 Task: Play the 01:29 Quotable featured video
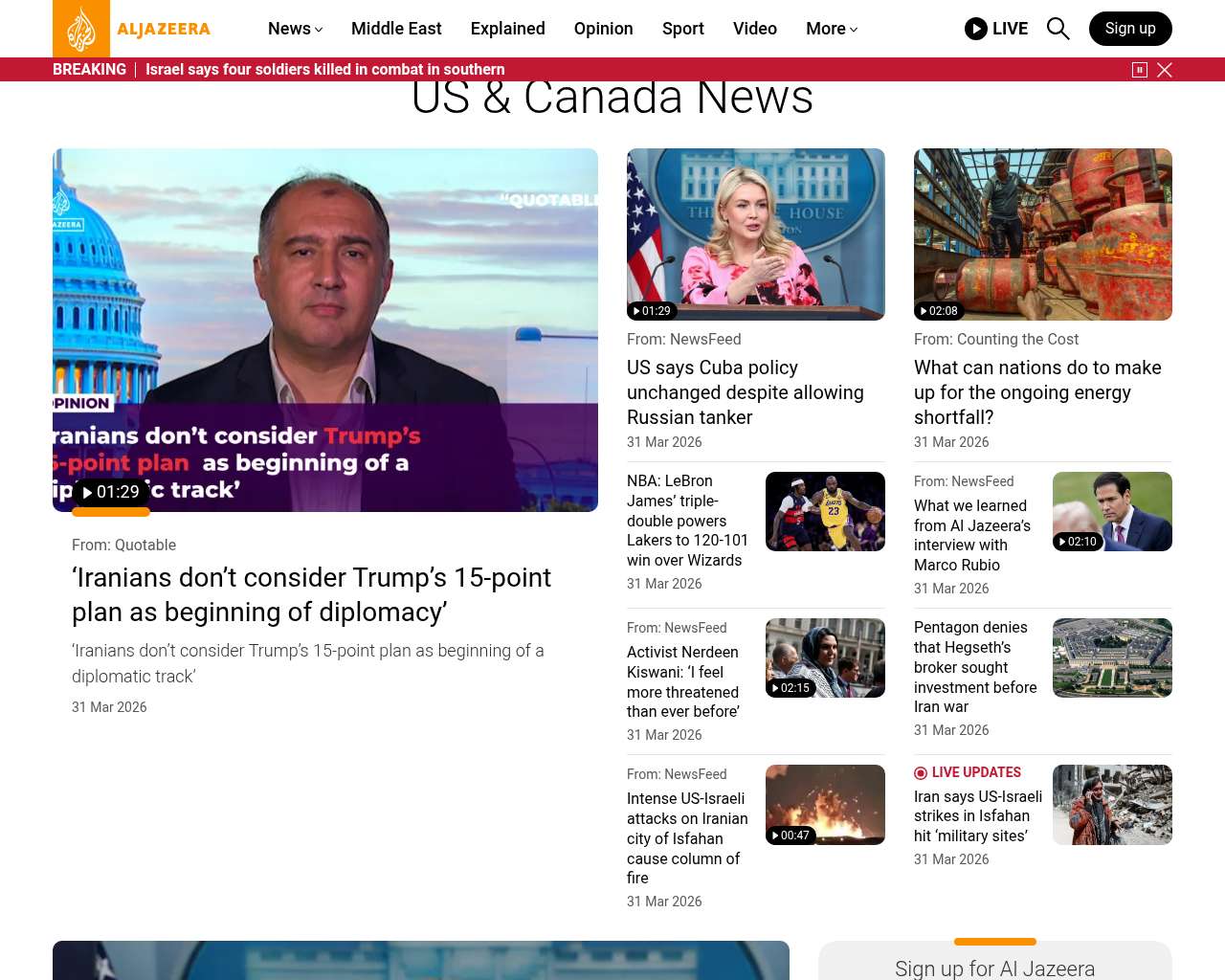coord(111,492)
